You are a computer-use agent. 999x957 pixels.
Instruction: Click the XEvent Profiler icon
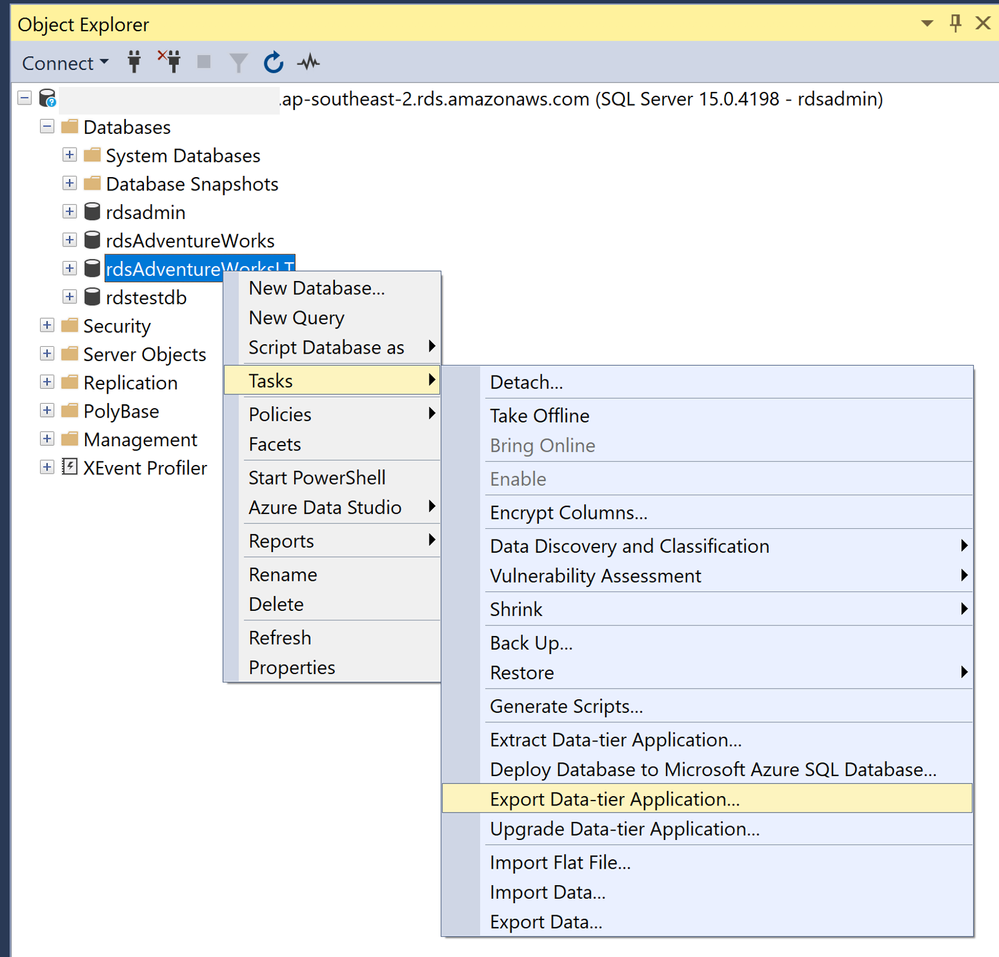[x=69, y=466]
